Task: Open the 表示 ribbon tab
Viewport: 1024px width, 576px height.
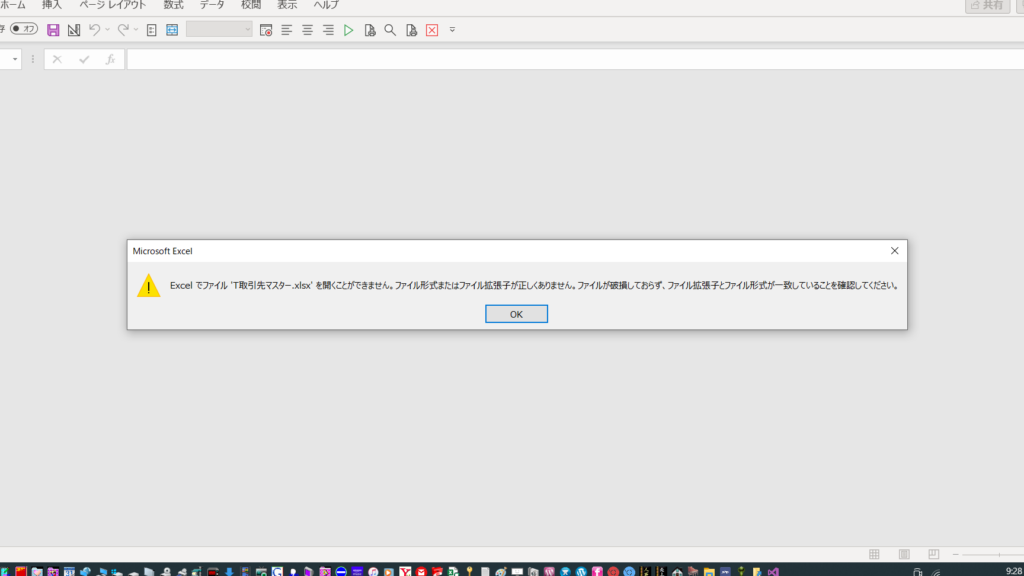Action: (x=287, y=5)
